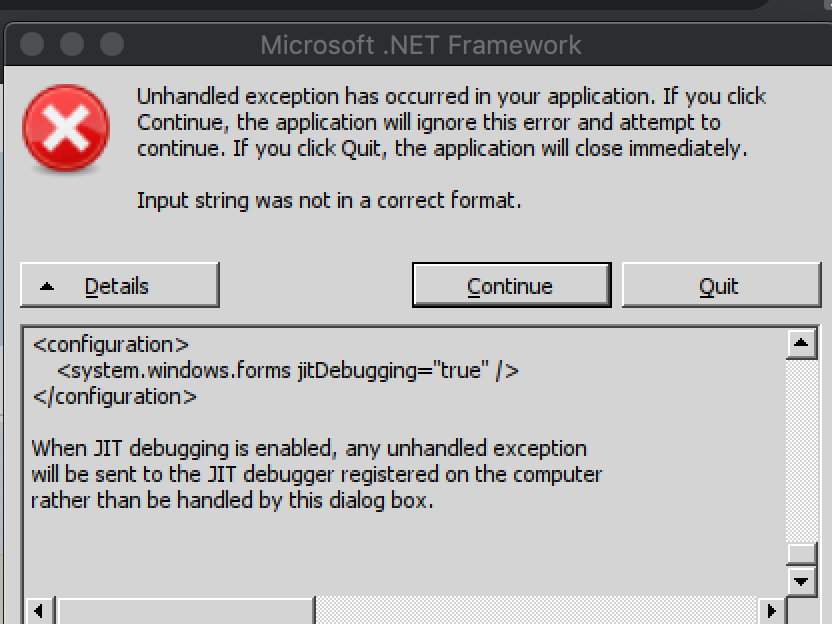832x624 pixels.
Task: Click the vertical scrollbar up arrow
Action: pyautogui.click(x=801, y=344)
